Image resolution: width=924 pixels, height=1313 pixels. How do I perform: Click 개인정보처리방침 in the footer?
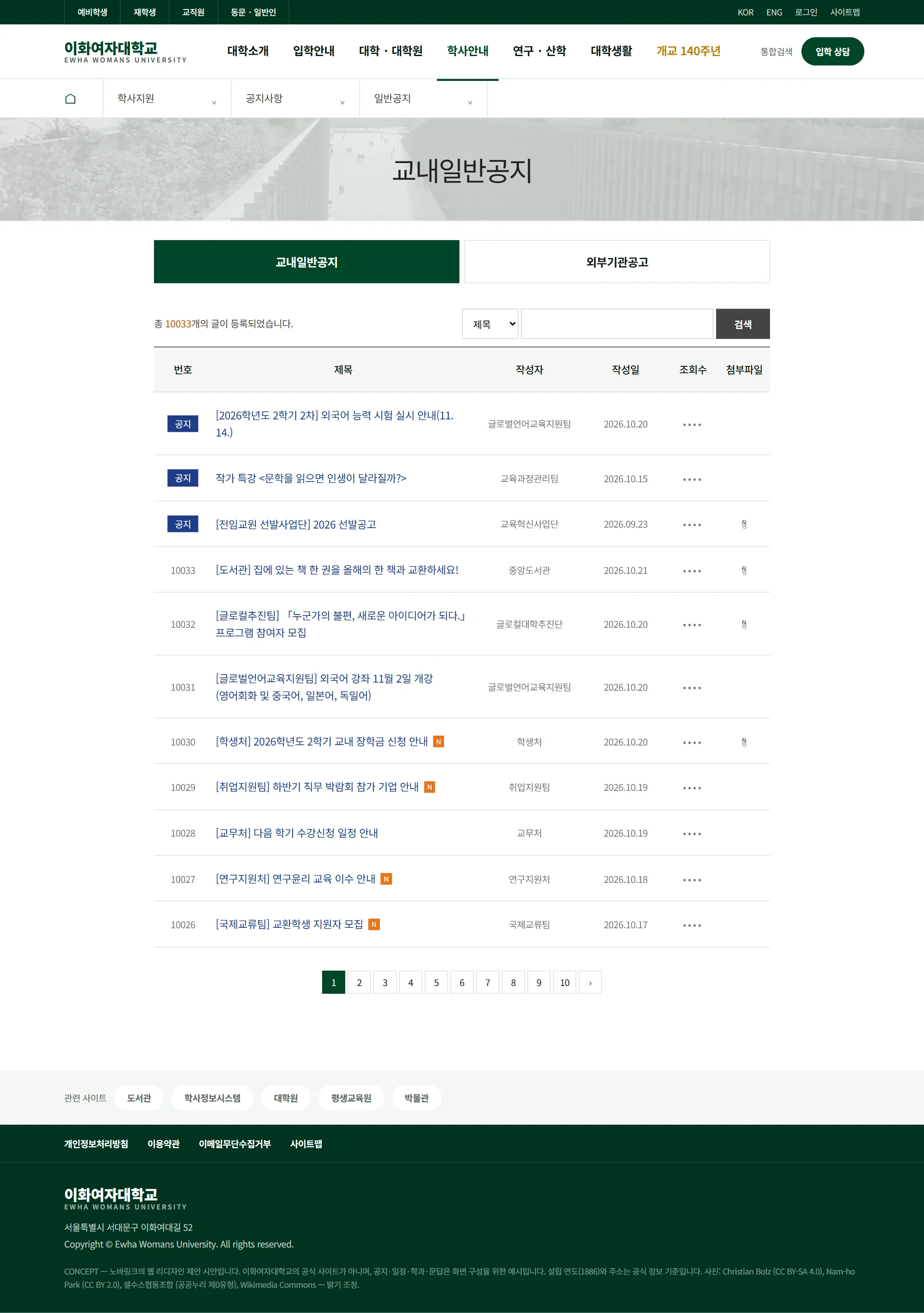[x=96, y=1144]
